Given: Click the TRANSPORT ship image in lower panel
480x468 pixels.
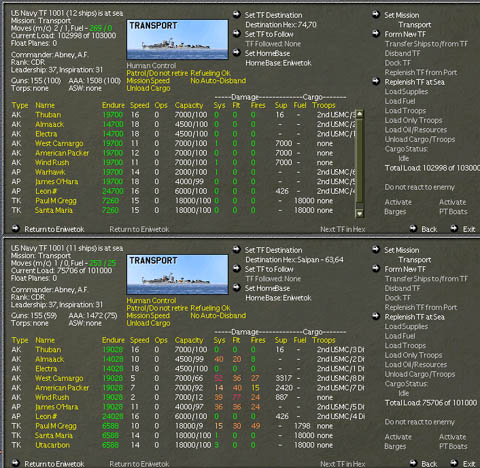Looking at the screenshot, I should pos(177,274).
